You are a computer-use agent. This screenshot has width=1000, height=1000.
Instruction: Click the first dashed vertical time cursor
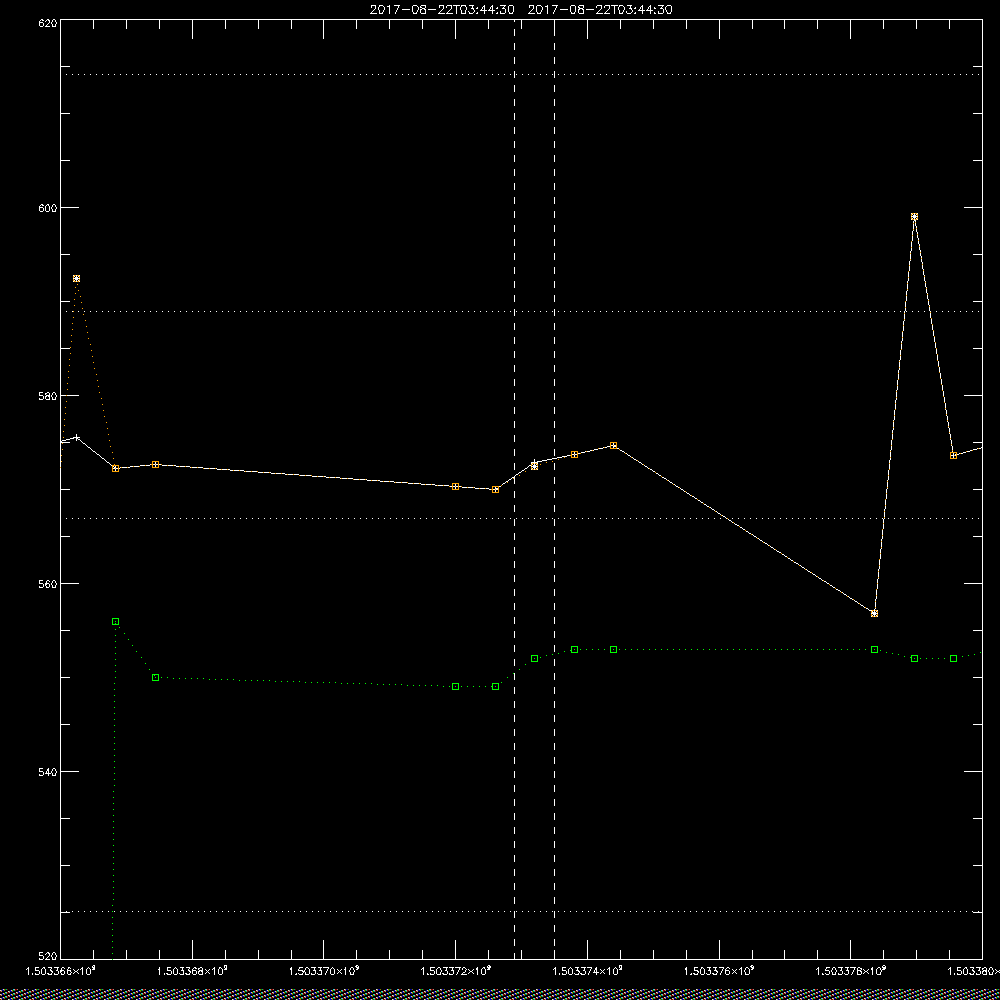coord(515,488)
